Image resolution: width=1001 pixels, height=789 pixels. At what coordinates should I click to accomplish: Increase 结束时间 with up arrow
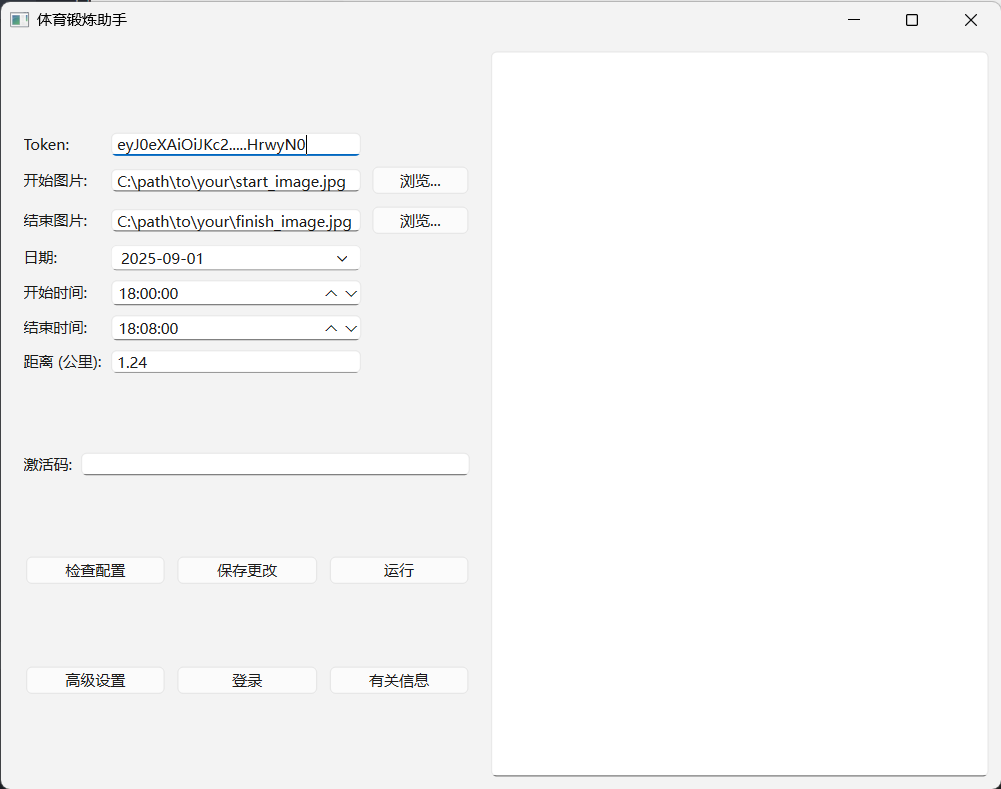[x=332, y=328]
